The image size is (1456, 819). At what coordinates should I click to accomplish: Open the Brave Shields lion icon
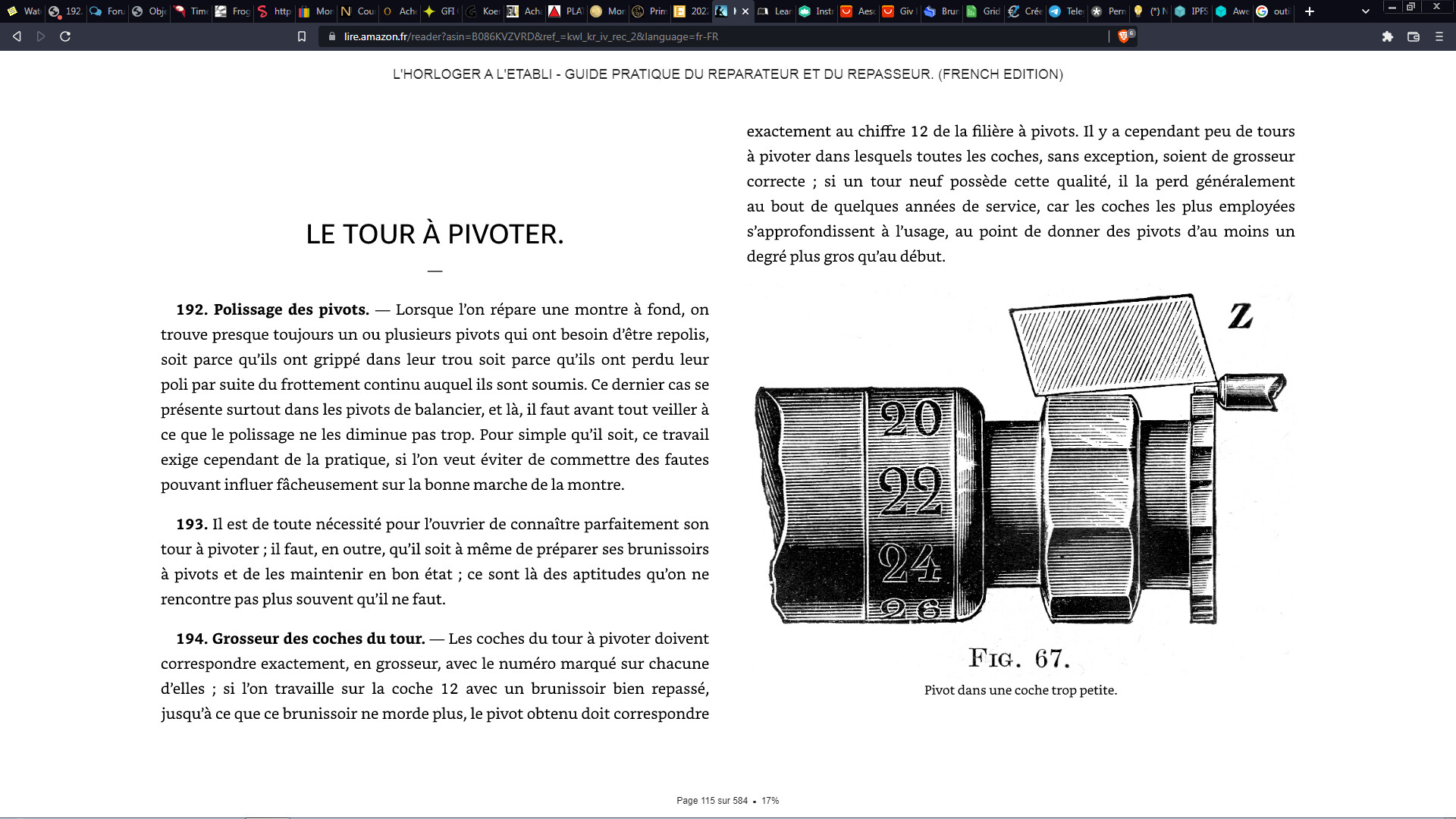[x=1125, y=36]
